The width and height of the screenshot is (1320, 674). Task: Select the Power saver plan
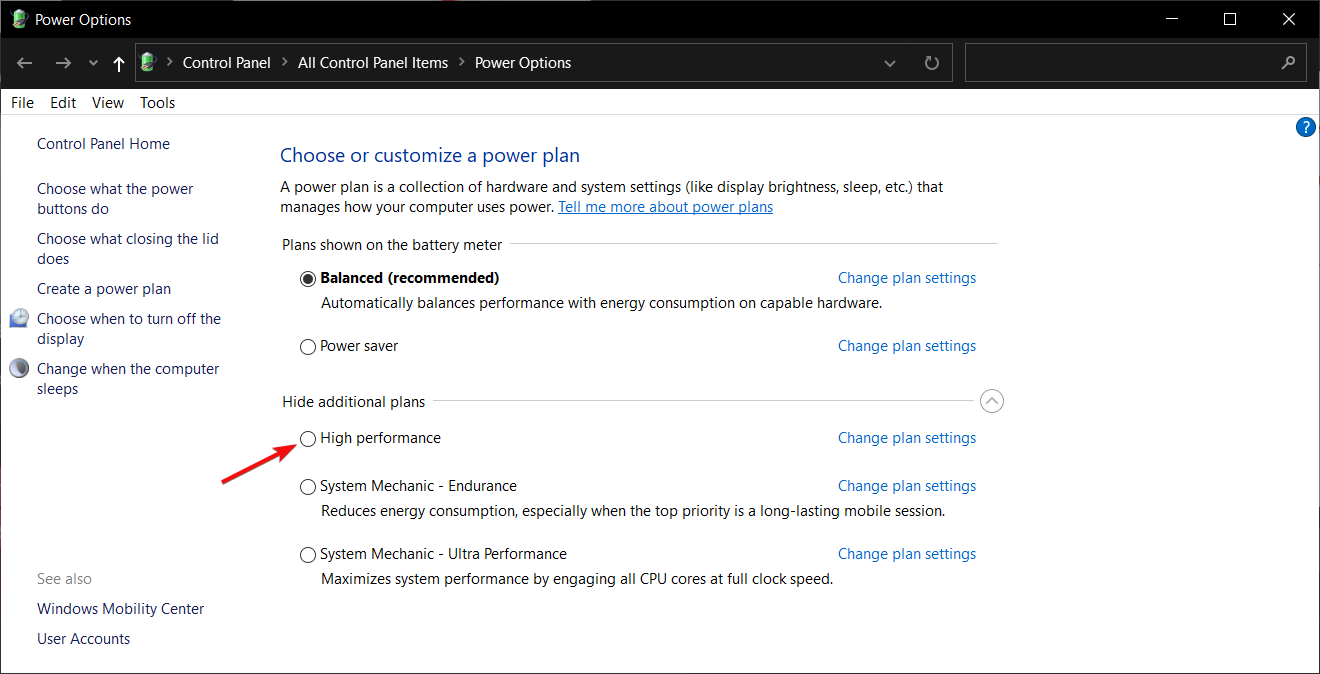pyautogui.click(x=308, y=346)
